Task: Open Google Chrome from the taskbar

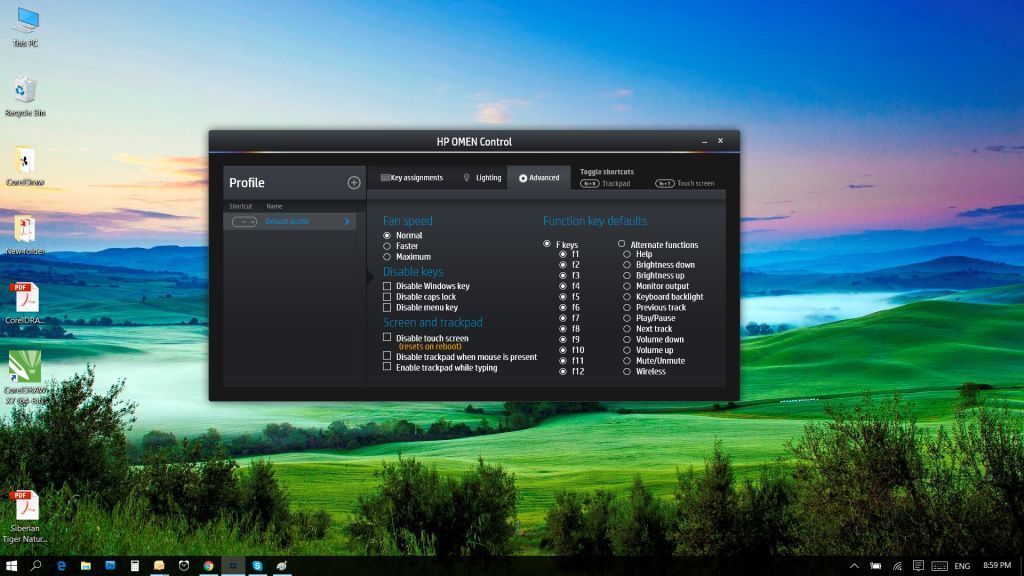Action: click(208, 566)
